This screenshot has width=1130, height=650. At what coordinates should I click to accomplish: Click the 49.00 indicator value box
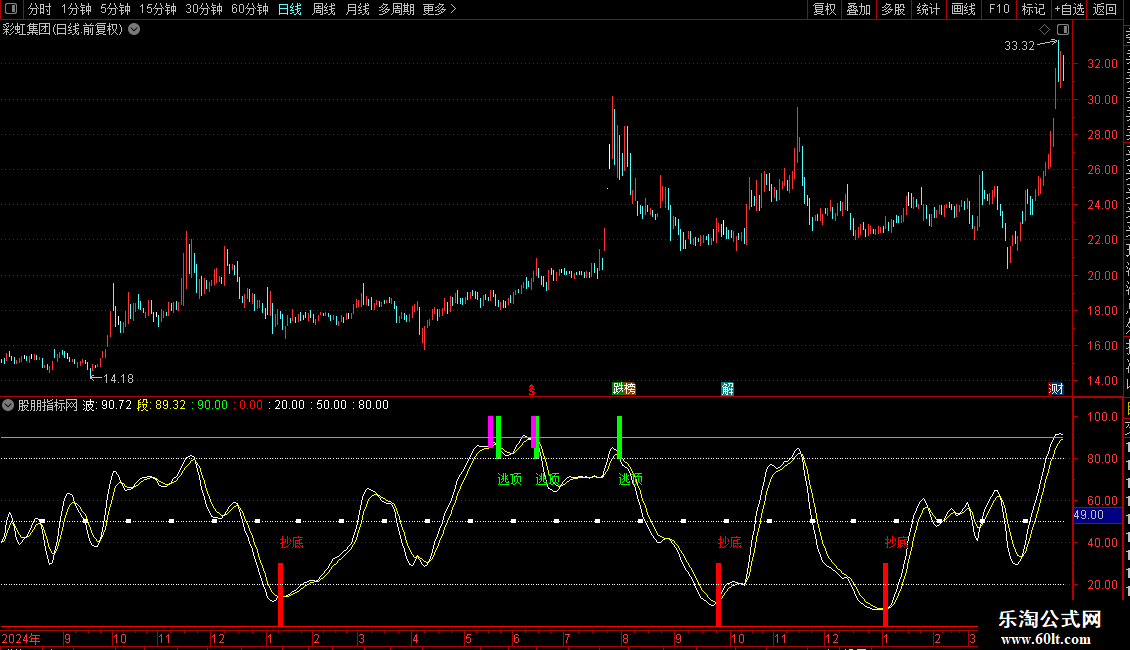coord(1098,515)
